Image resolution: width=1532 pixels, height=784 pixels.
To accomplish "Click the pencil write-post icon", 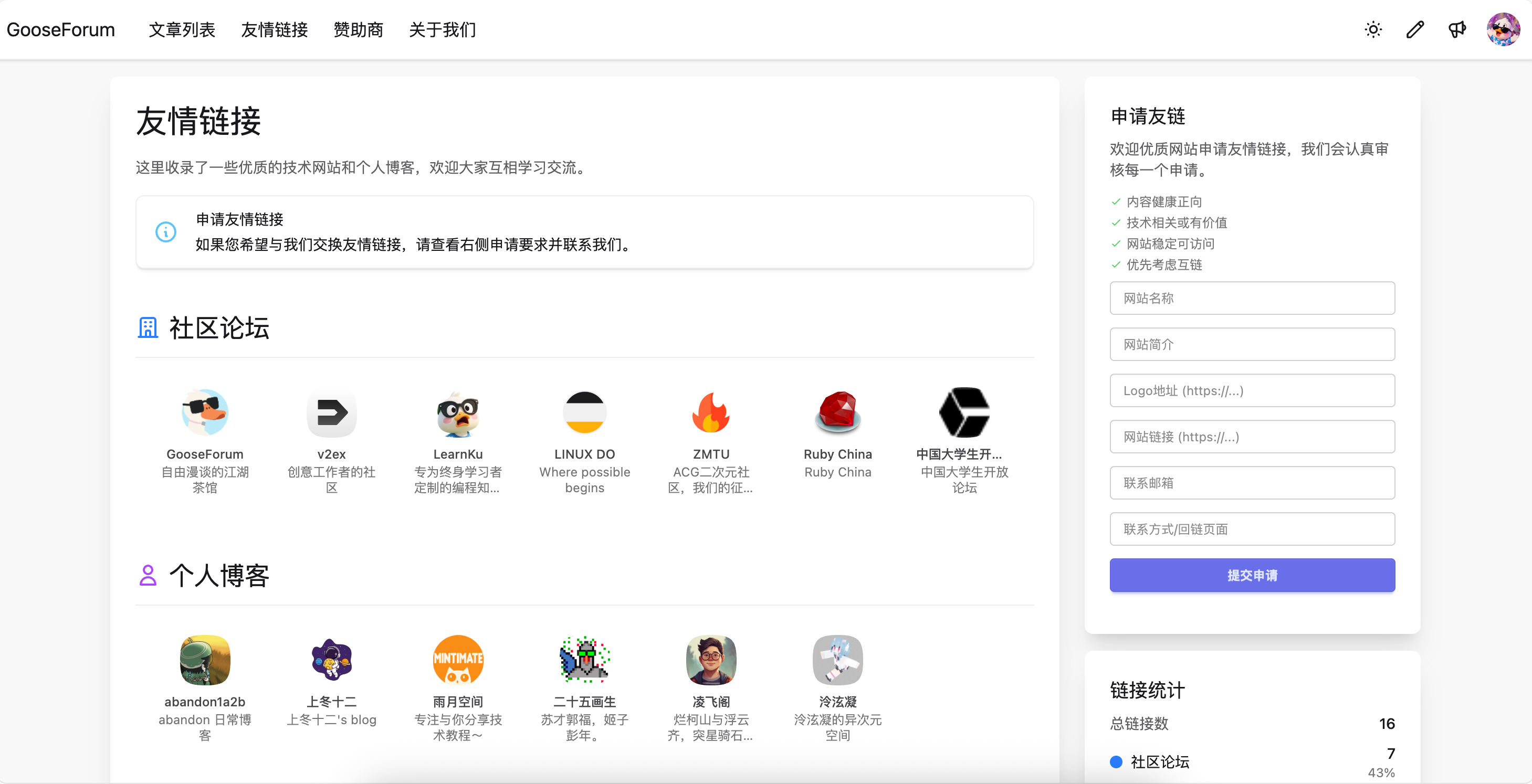I will (1415, 30).
